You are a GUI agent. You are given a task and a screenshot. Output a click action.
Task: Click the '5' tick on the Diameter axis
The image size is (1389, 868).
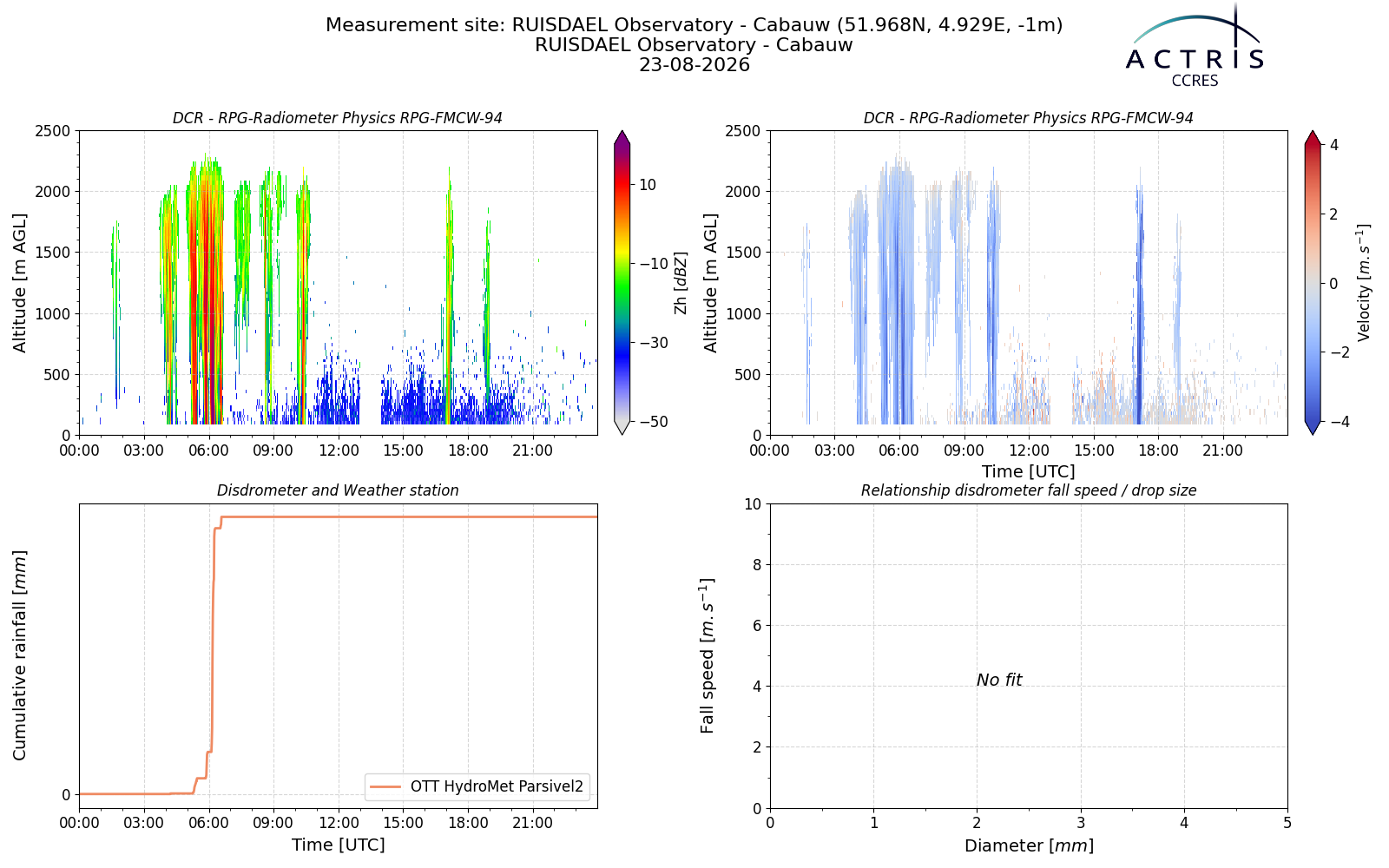pyautogui.click(x=1287, y=823)
